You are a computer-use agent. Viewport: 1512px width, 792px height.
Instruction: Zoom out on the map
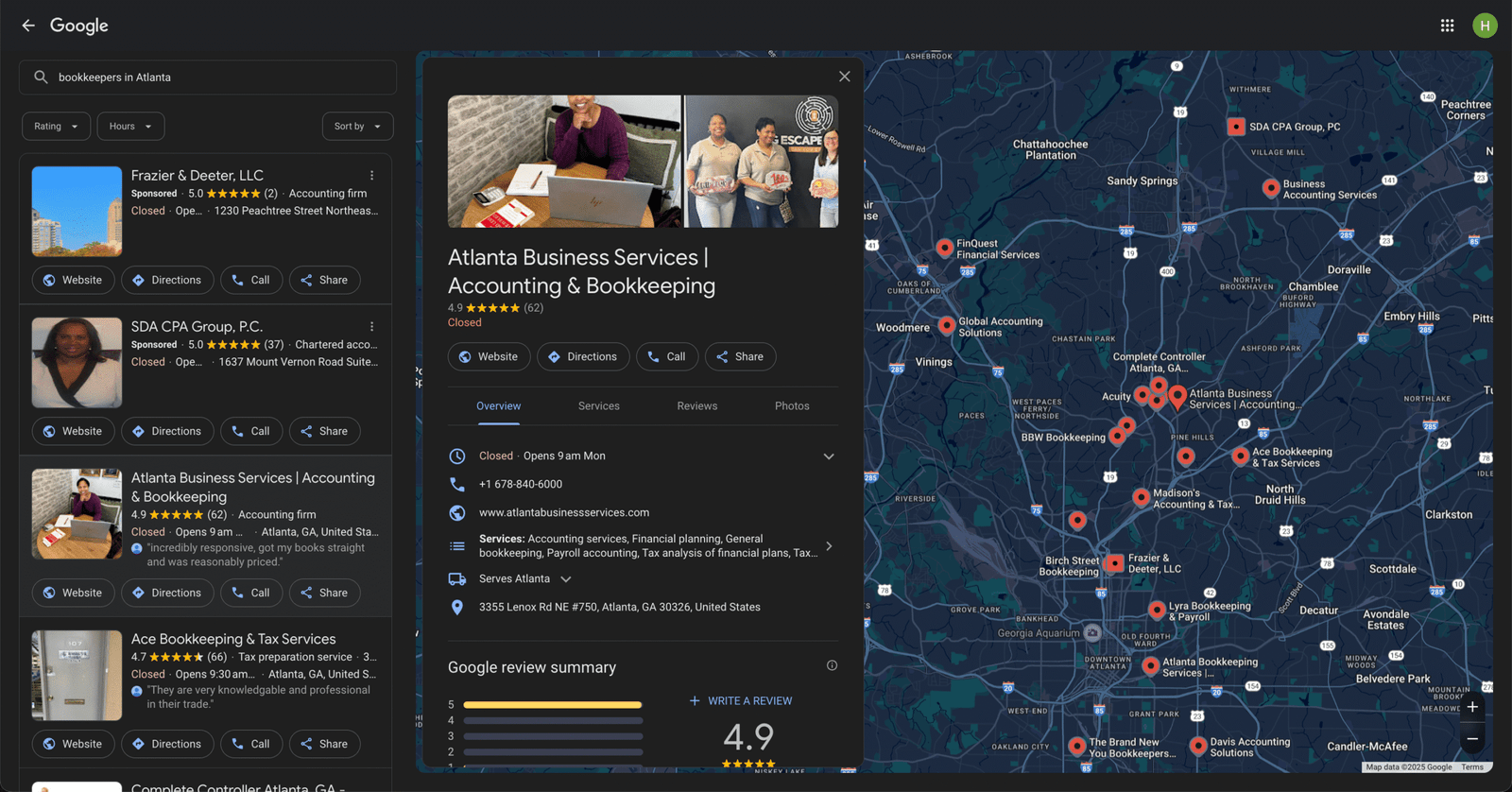point(1472,739)
